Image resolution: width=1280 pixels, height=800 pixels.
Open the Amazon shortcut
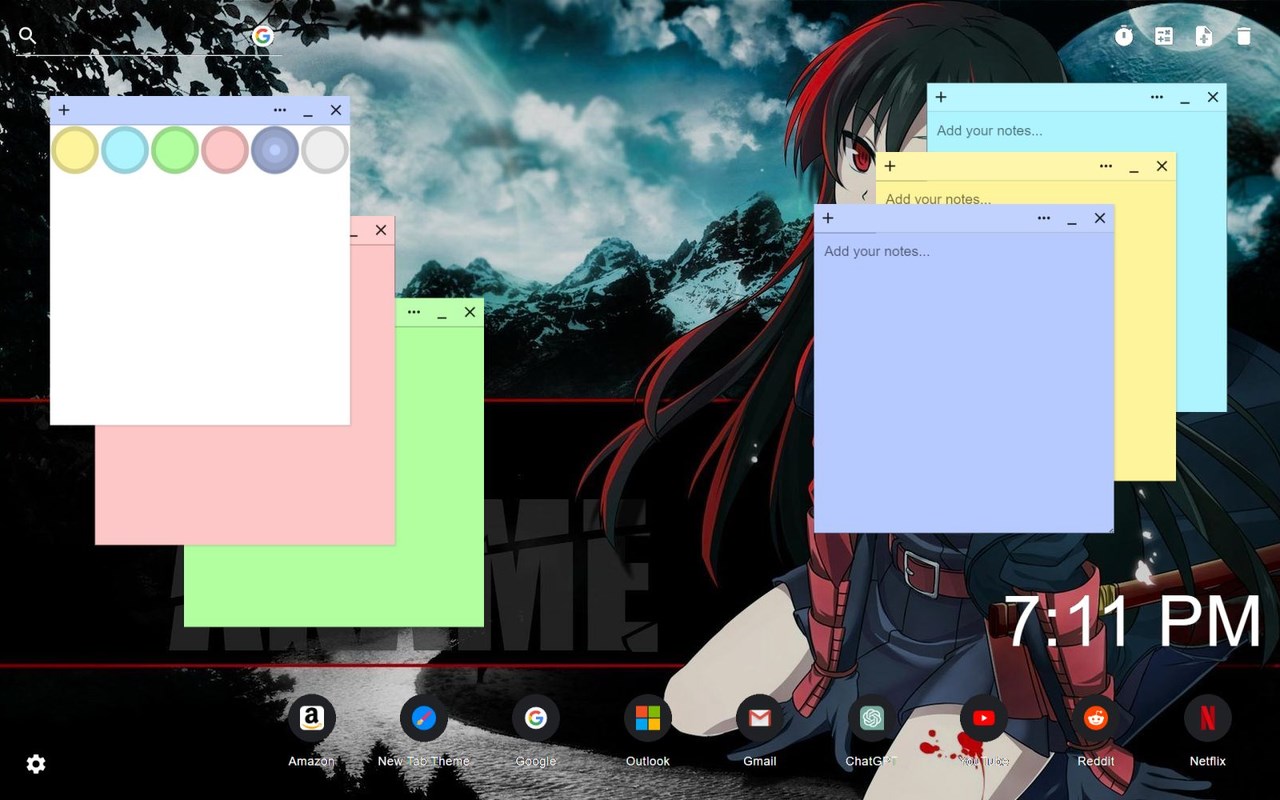(312, 718)
